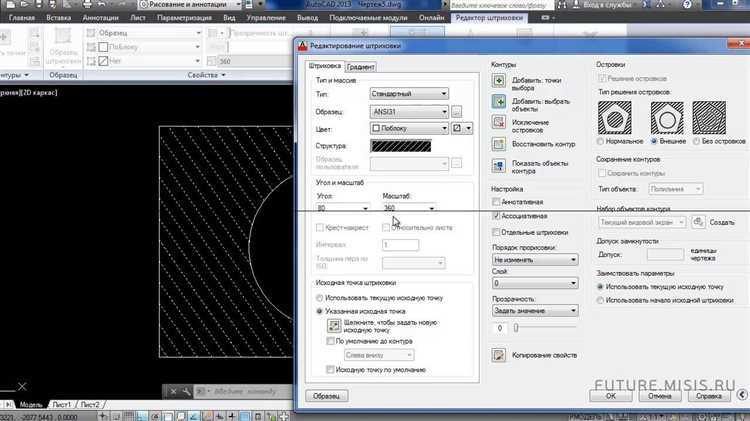
Task: Click the 'Создать' new boundary set icon
Action: pyautogui.click(x=698, y=222)
